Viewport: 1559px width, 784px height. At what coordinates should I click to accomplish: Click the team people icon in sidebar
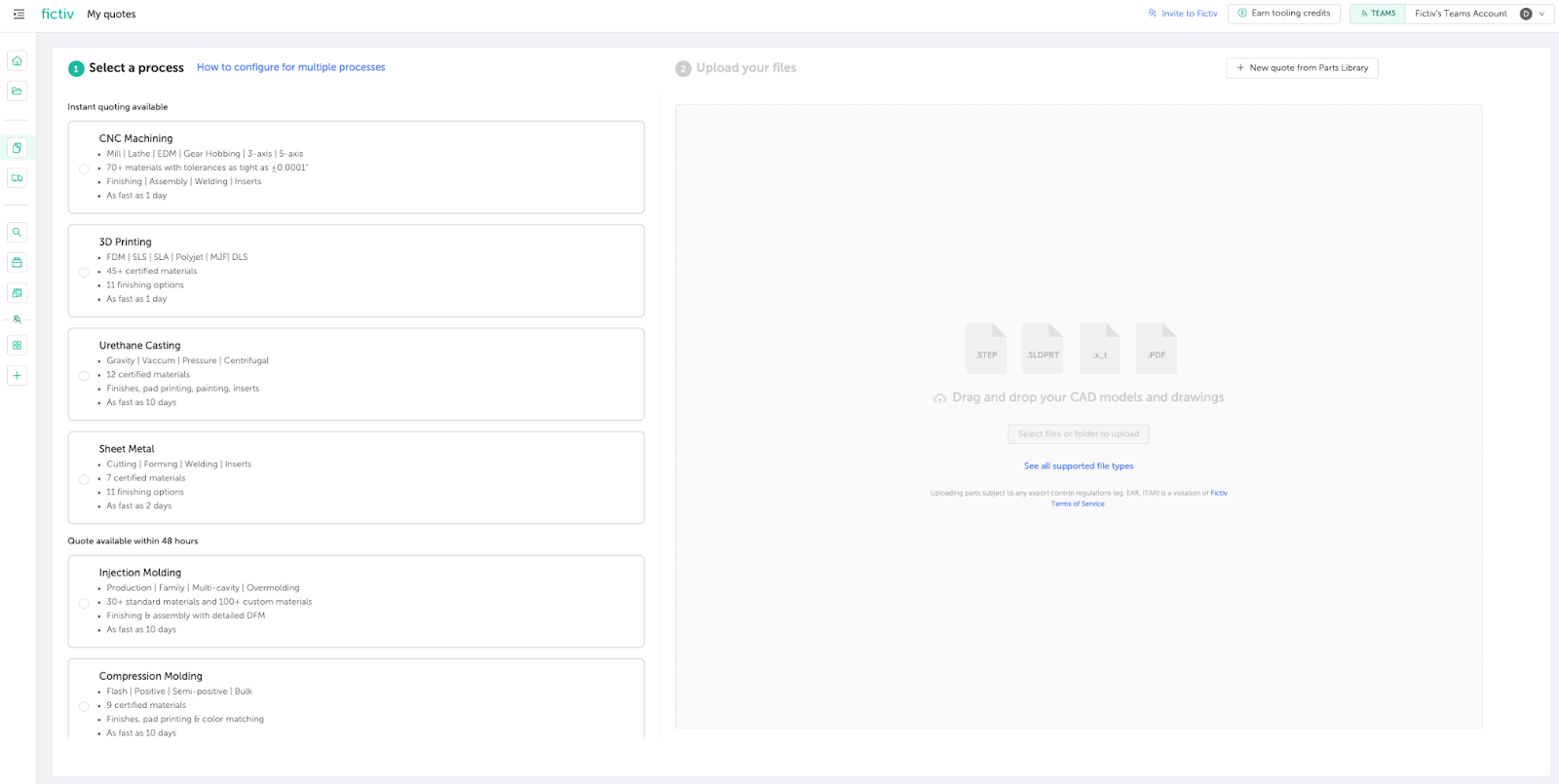click(x=17, y=319)
